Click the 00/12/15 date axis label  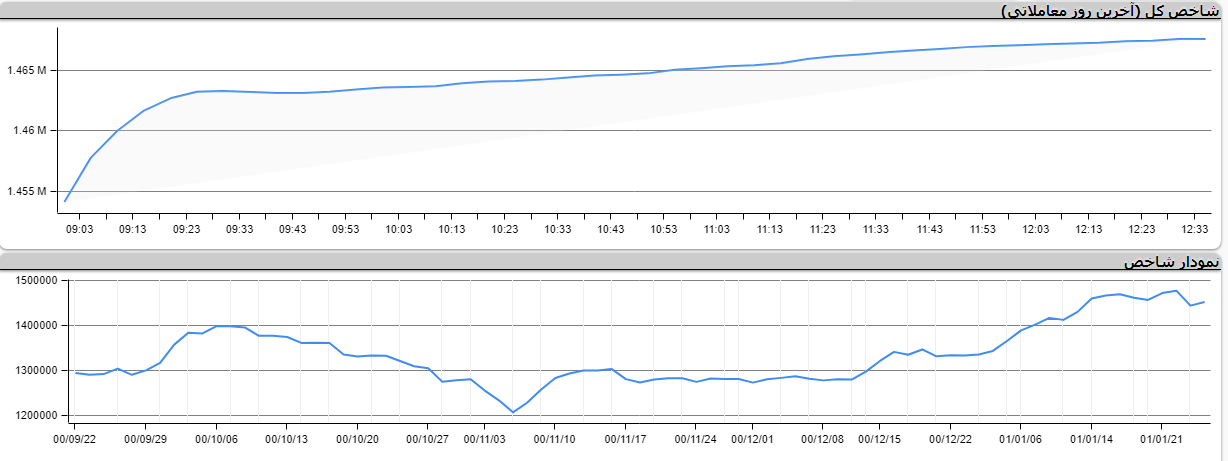(881, 439)
